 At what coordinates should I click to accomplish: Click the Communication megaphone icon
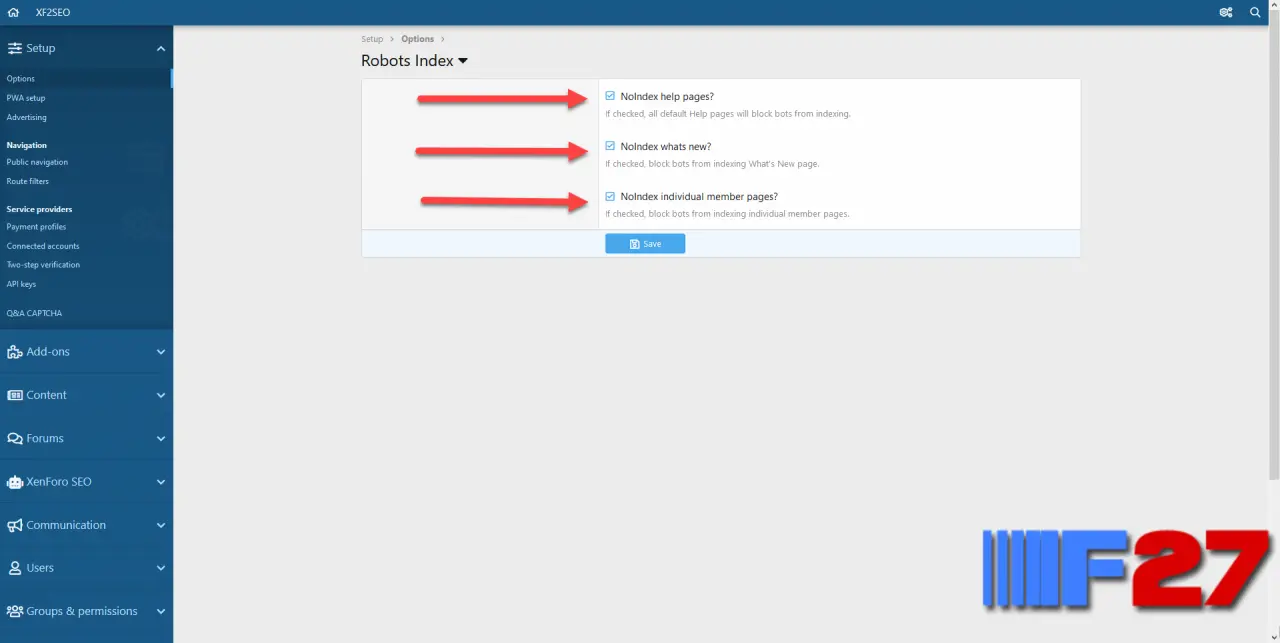click(15, 525)
